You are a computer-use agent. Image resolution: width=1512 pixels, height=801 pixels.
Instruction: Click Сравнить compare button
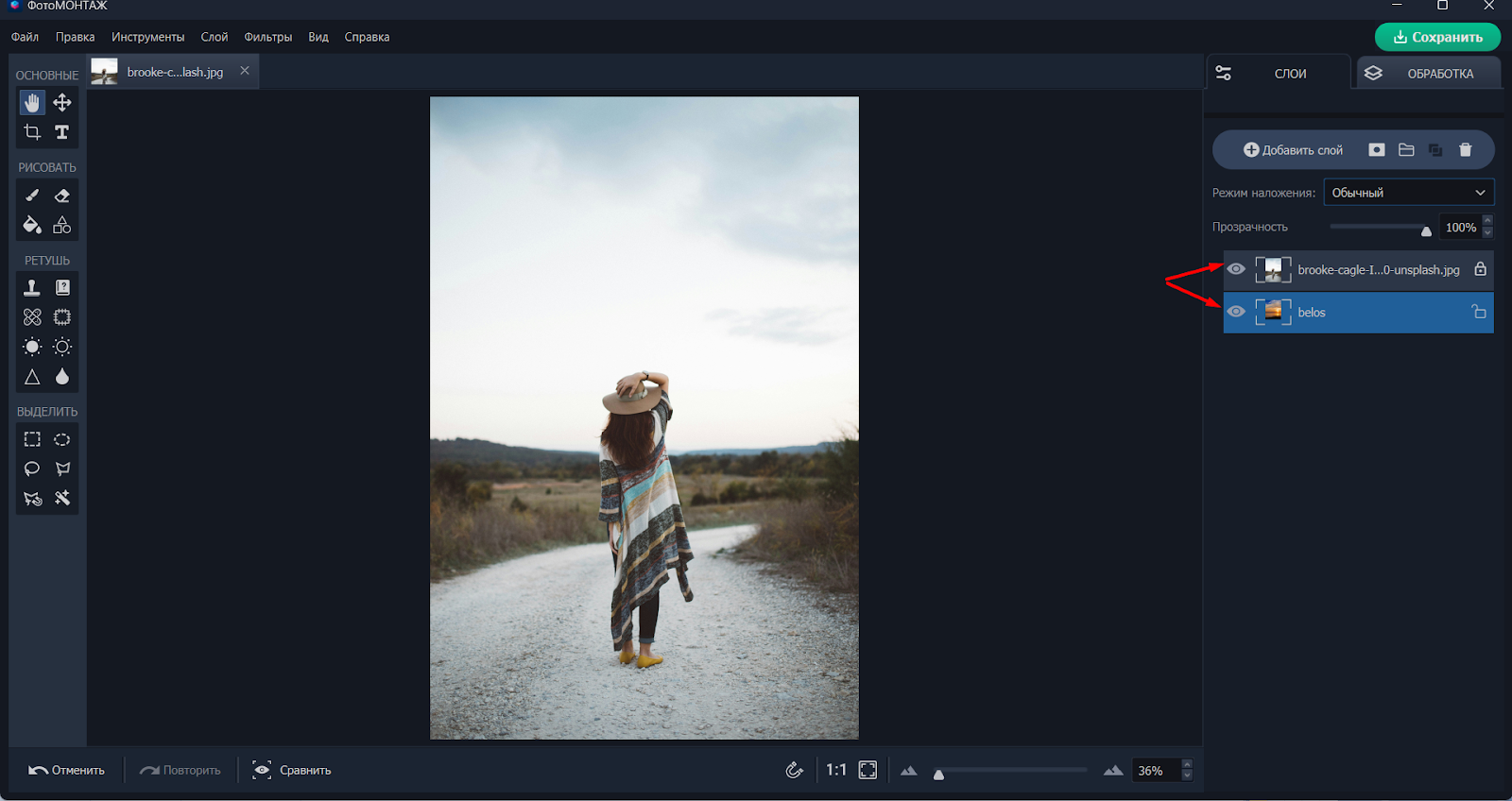click(x=292, y=770)
